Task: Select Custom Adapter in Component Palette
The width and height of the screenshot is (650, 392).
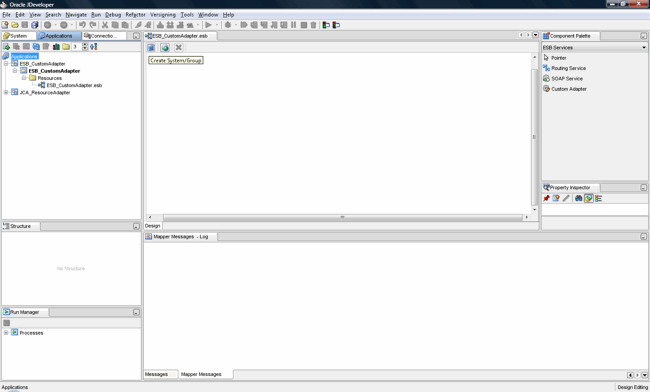Action: (x=565, y=89)
